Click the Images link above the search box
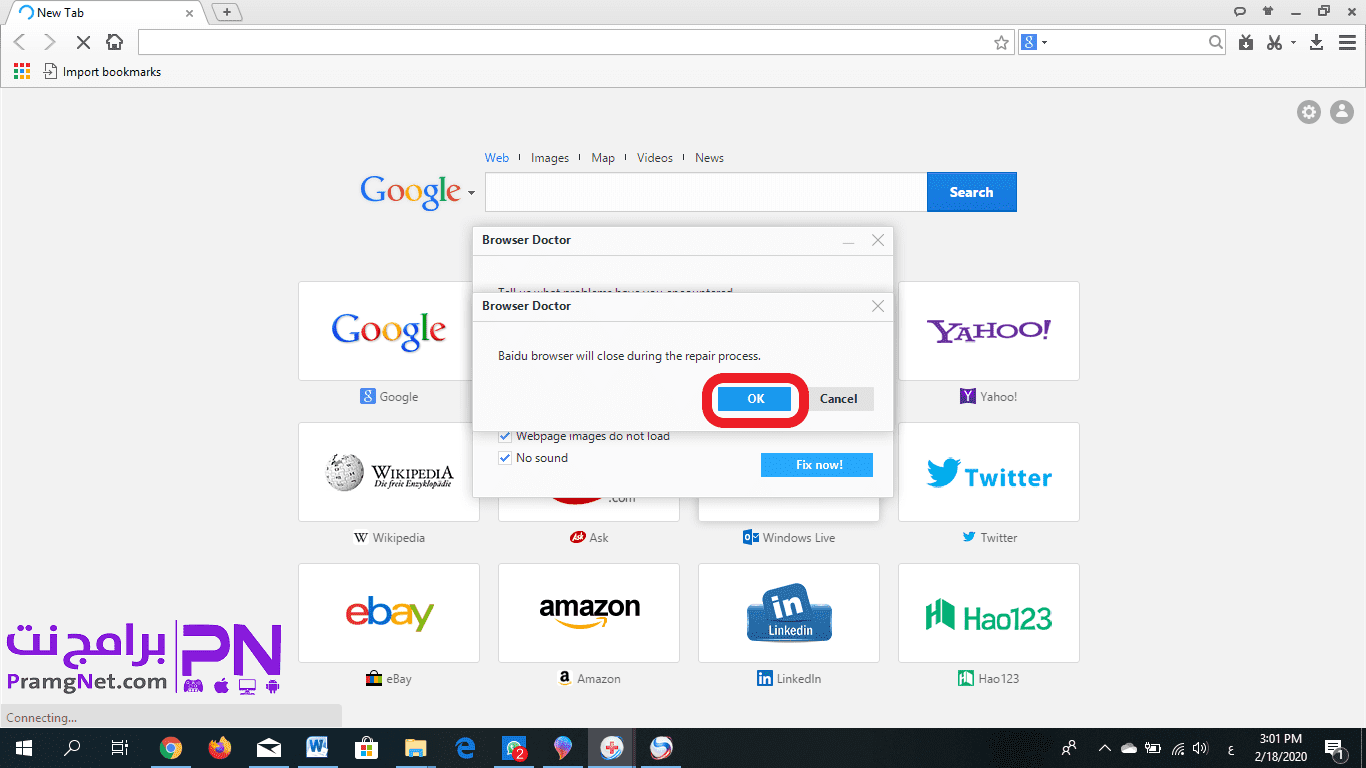 (550, 157)
